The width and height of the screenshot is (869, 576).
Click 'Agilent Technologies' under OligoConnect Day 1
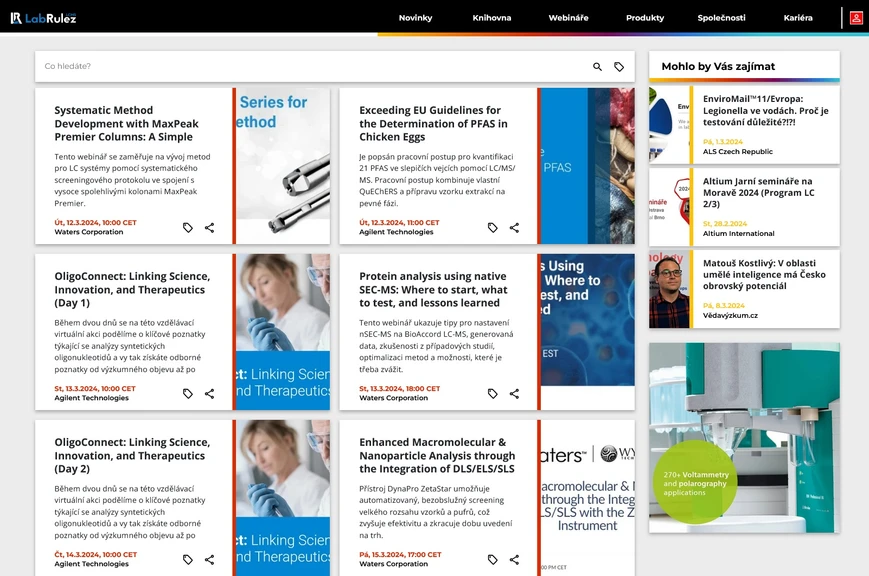coord(91,398)
